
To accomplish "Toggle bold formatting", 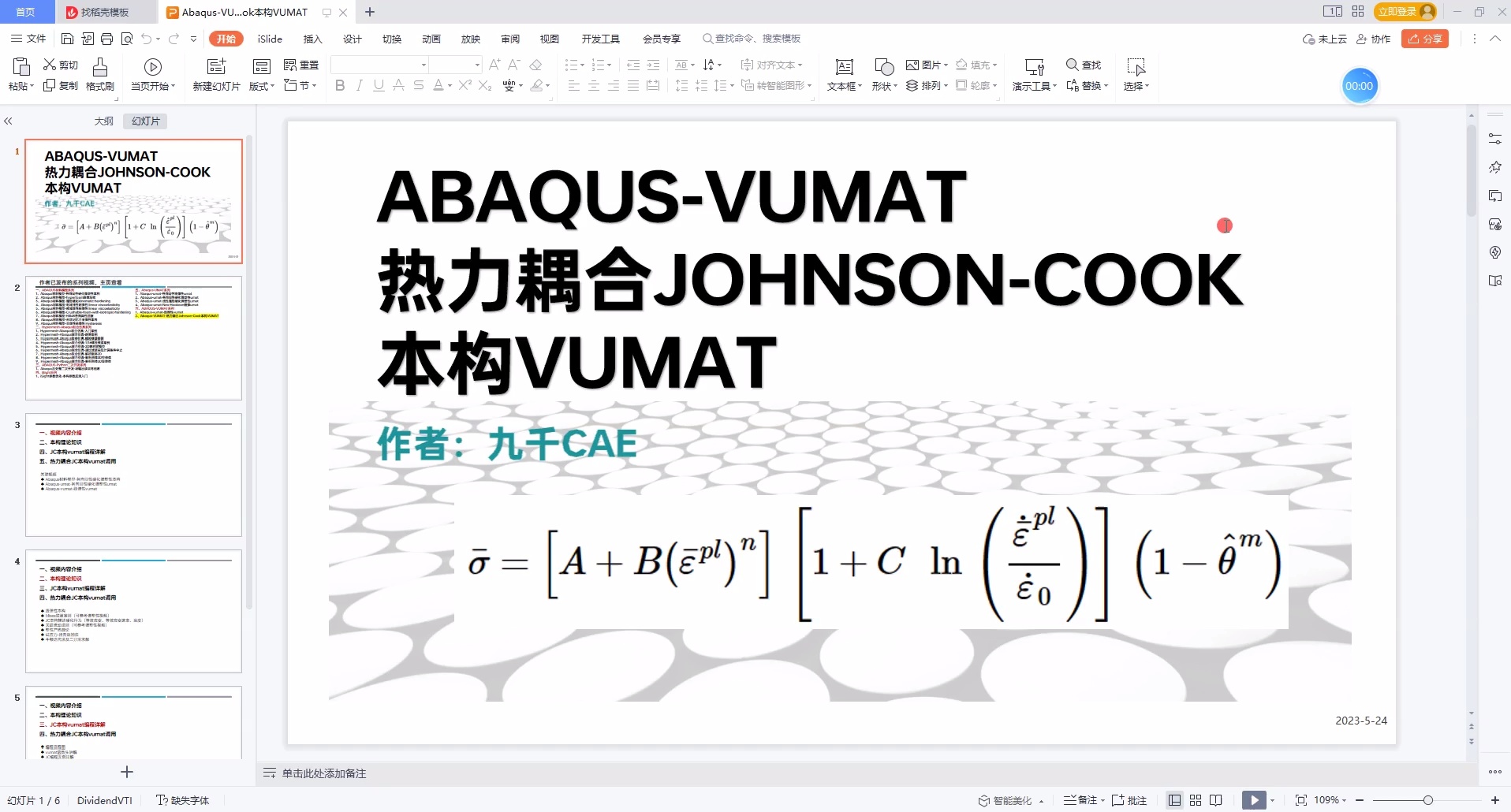I will [339, 86].
